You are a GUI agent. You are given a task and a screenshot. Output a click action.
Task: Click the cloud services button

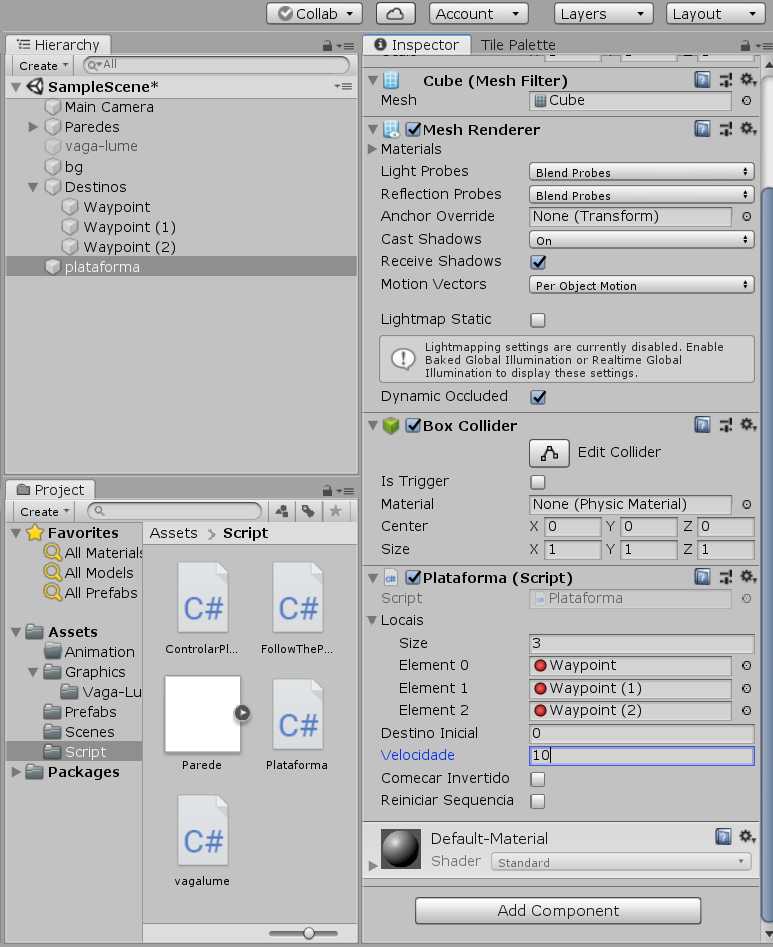[x=396, y=13]
